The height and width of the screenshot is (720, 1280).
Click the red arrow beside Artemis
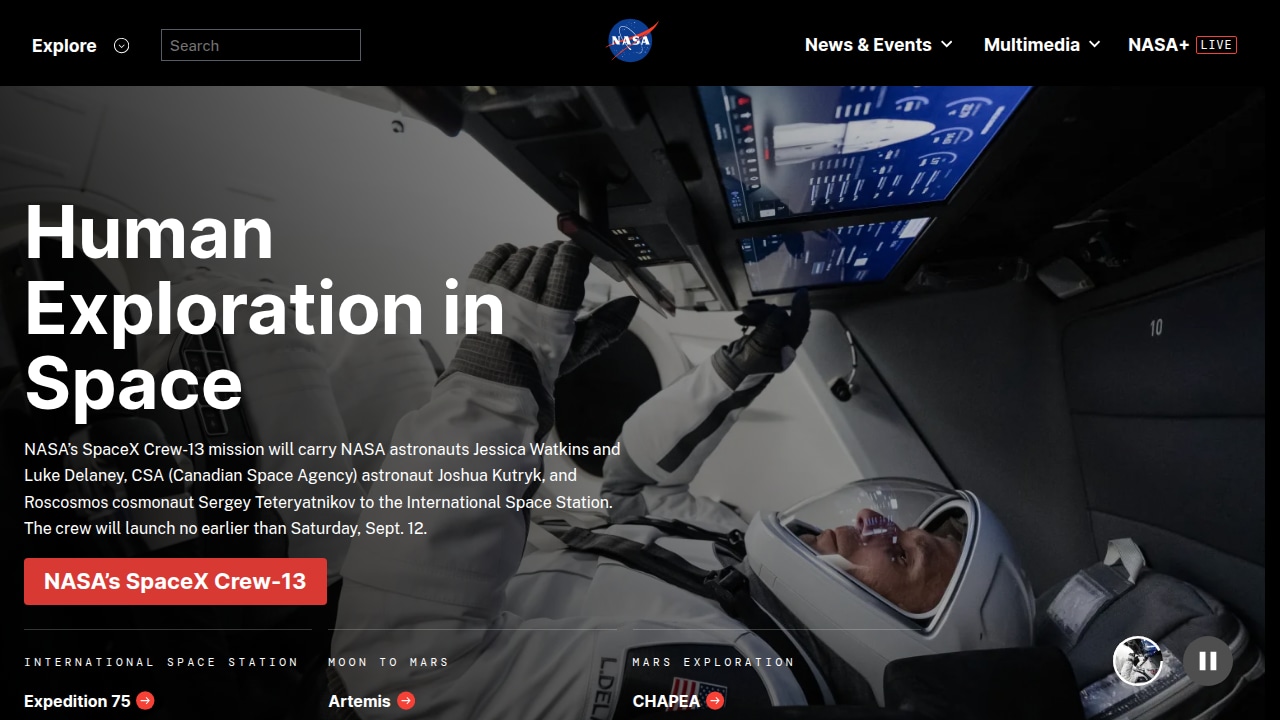click(406, 701)
